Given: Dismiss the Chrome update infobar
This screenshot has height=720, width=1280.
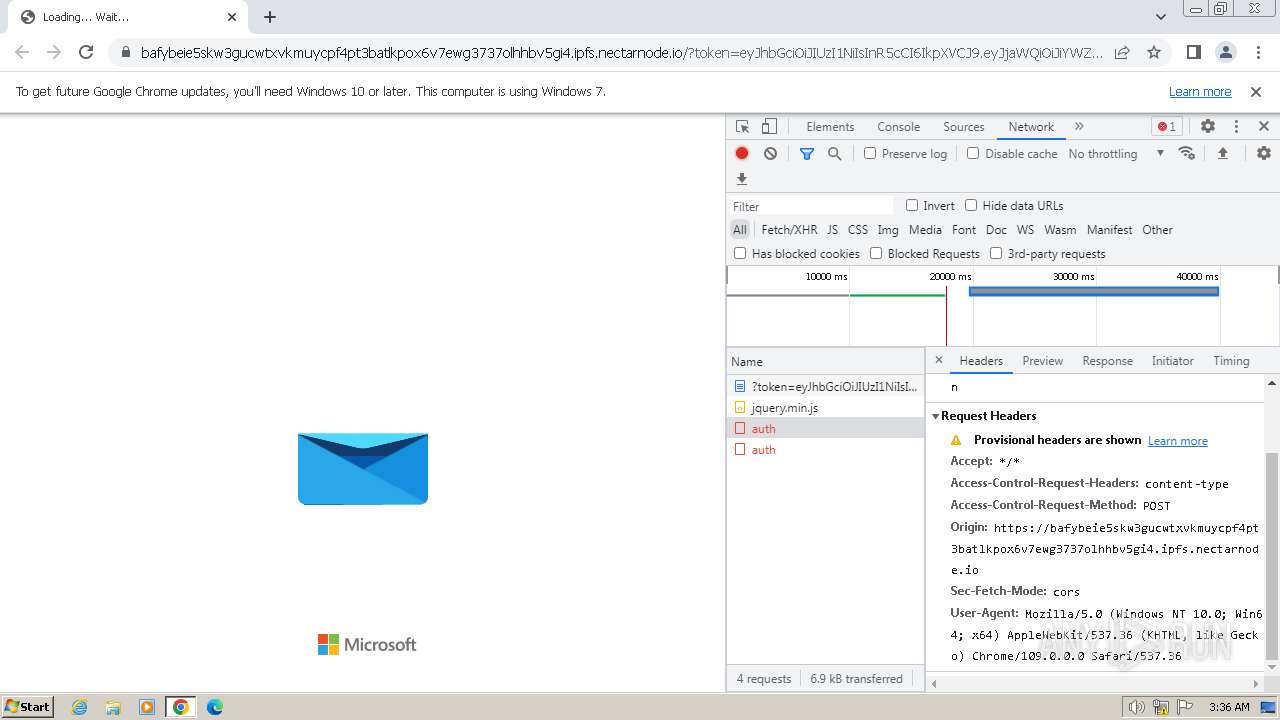Looking at the screenshot, I should (1256, 91).
